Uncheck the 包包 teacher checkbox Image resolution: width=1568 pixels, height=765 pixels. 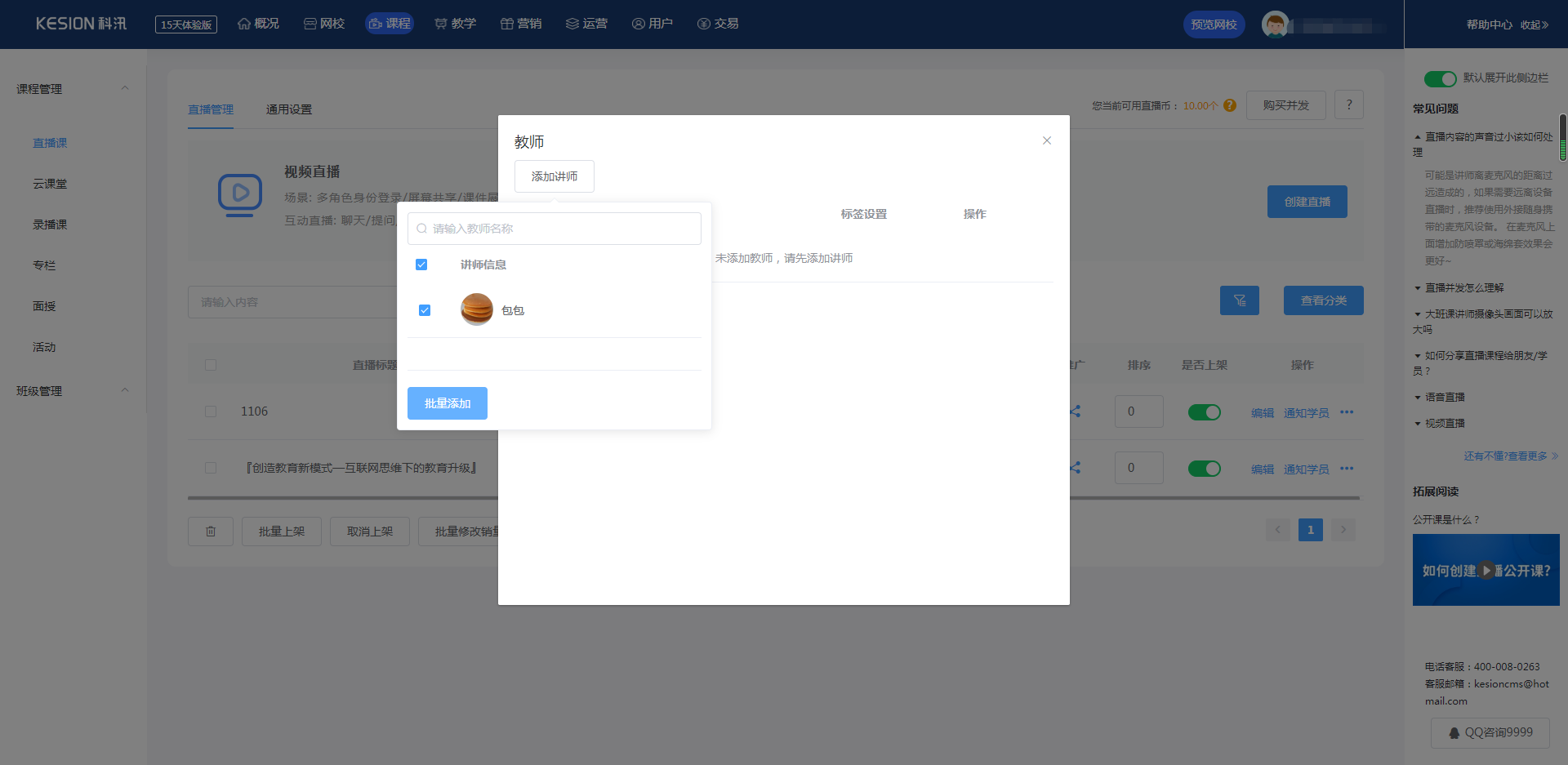click(x=425, y=310)
